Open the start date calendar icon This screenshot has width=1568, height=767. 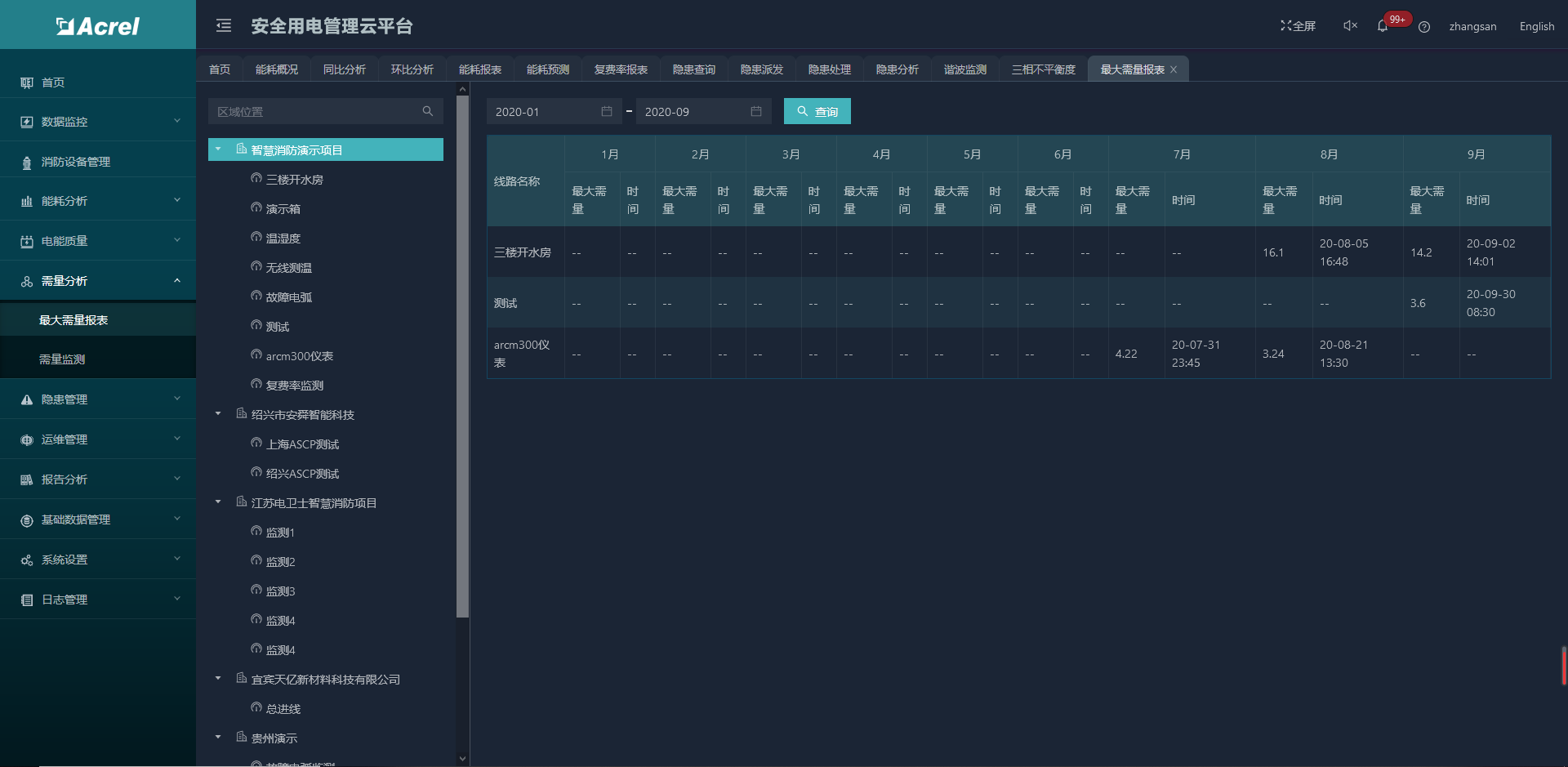(x=607, y=111)
